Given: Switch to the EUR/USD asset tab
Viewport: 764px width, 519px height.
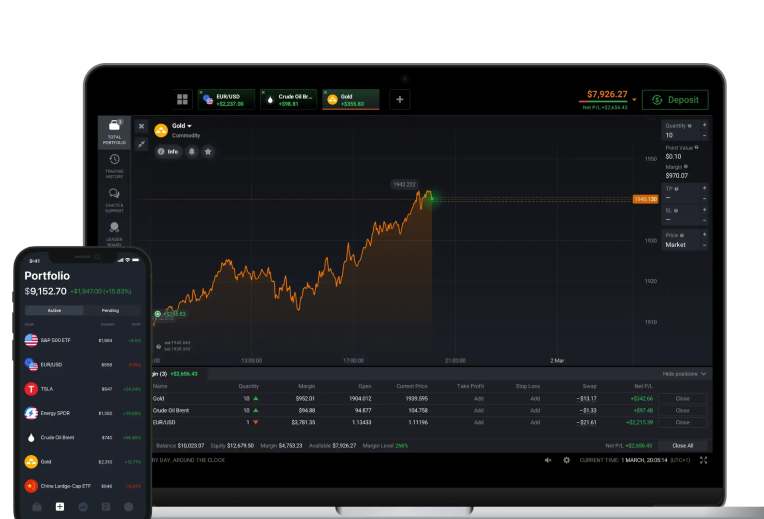Looking at the screenshot, I should 225,99.
